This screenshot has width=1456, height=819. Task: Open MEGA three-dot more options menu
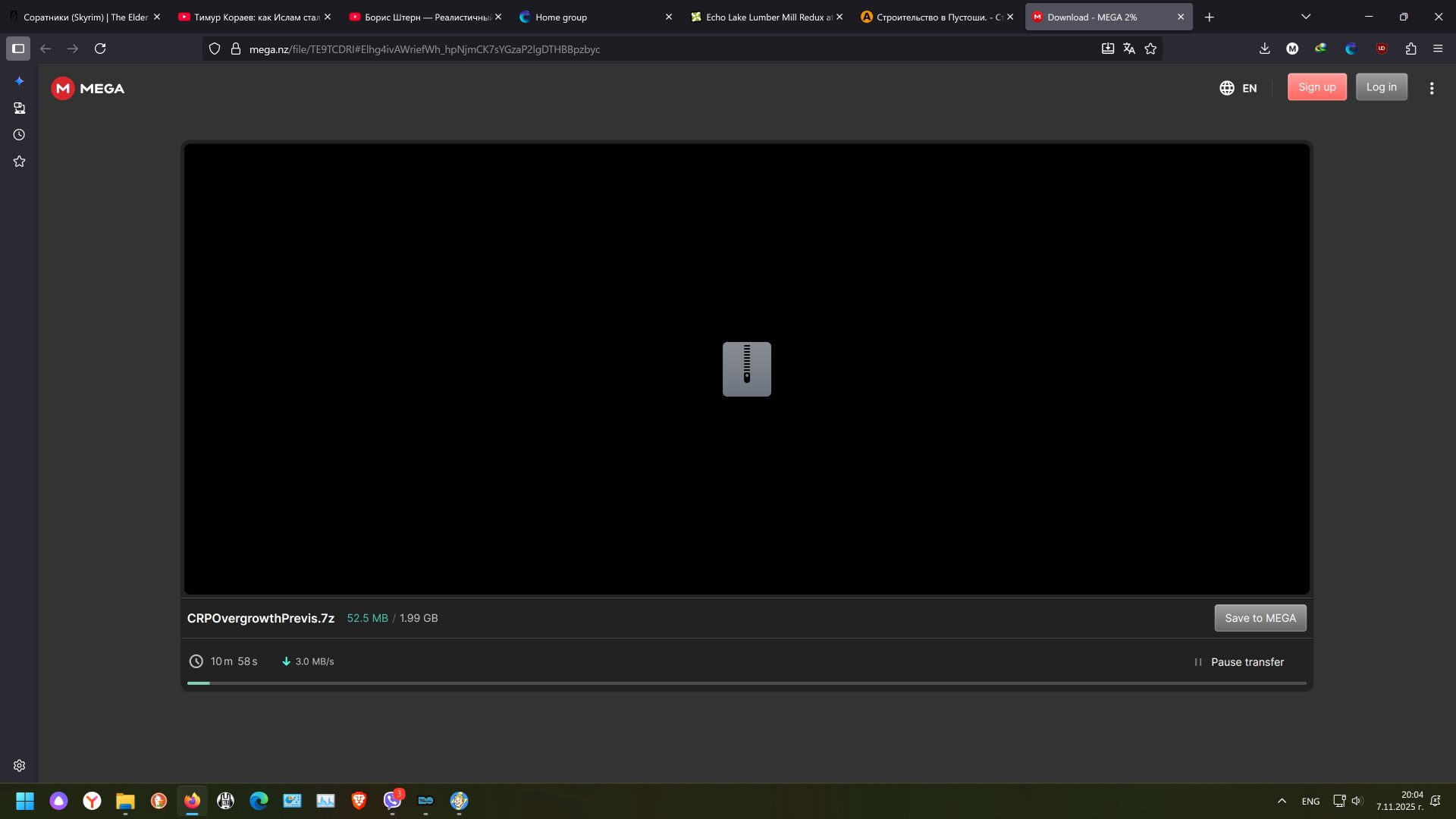[1432, 88]
